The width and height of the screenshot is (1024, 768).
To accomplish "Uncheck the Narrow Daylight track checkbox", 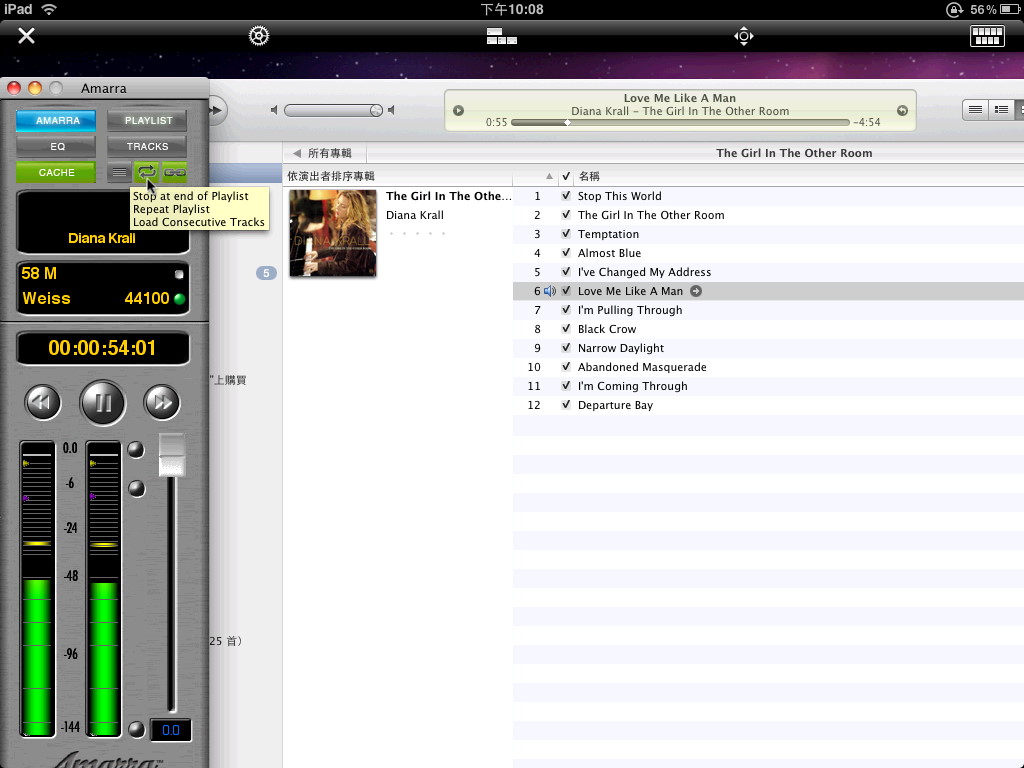I will [x=566, y=348].
